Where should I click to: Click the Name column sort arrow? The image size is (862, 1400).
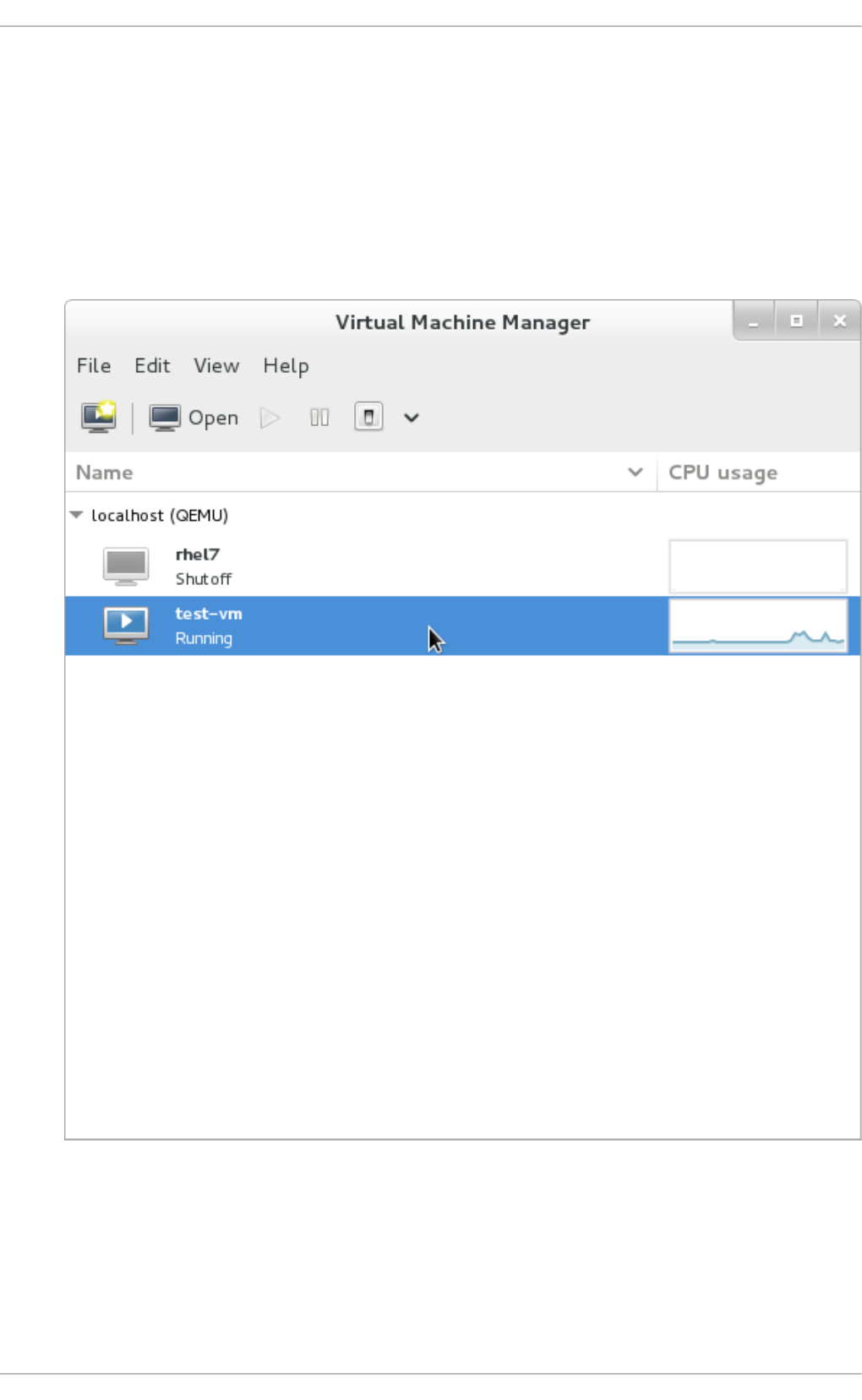click(636, 473)
